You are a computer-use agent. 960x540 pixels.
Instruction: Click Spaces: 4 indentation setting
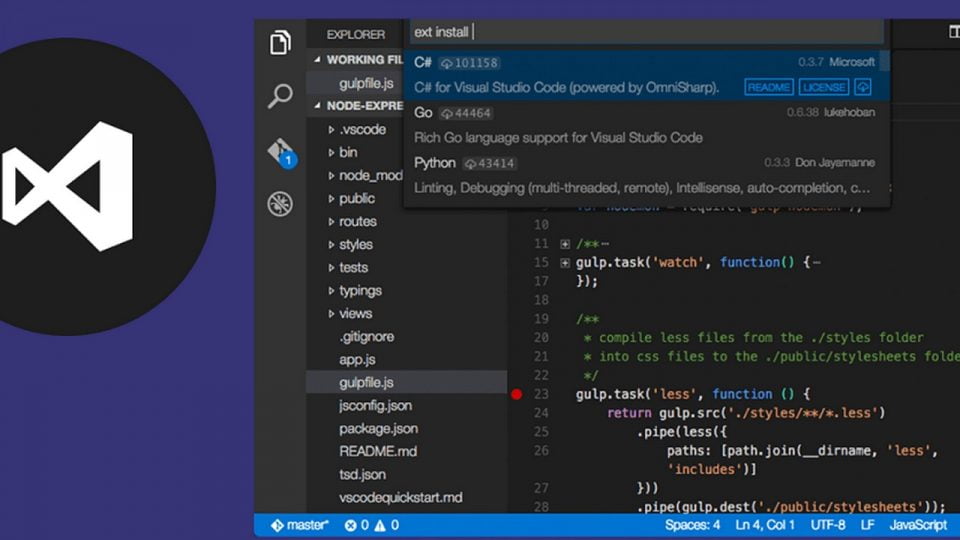click(x=692, y=525)
